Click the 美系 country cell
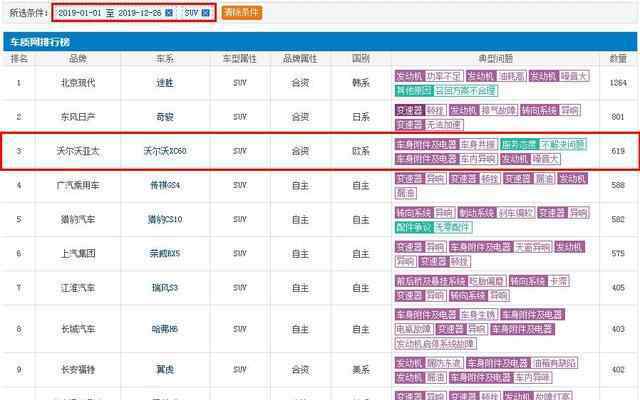 click(361, 370)
